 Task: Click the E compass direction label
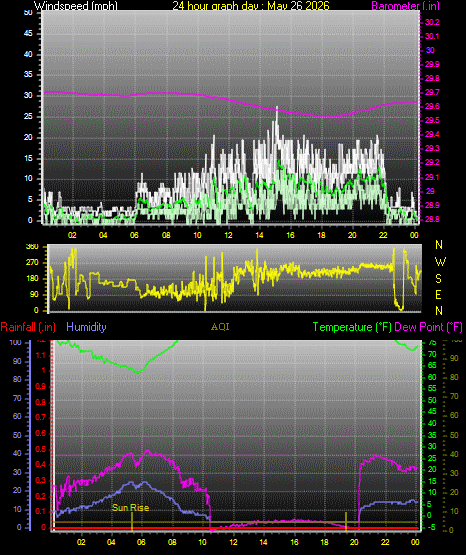coord(438,294)
